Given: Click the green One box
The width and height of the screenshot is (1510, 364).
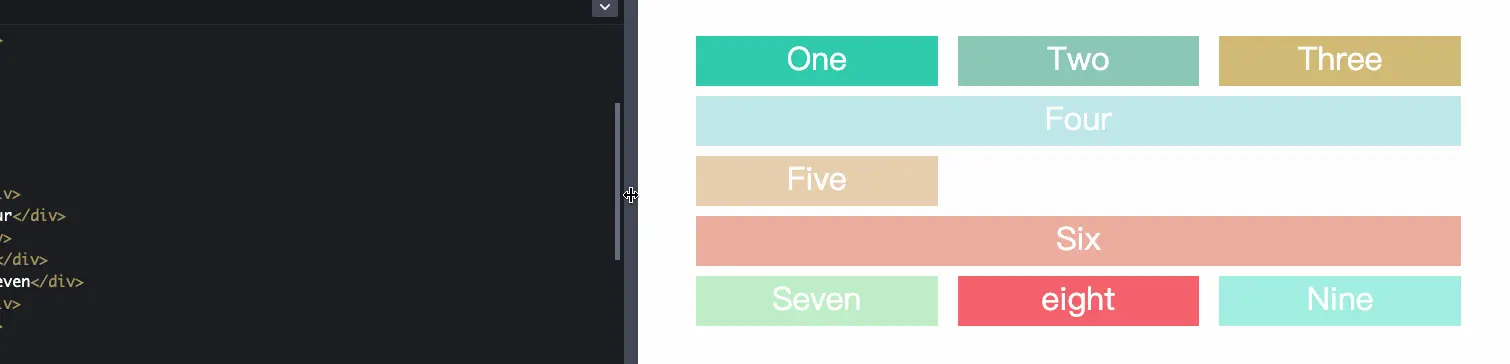Looking at the screenshot, I should pyautogui.click(x=817, y=61).
